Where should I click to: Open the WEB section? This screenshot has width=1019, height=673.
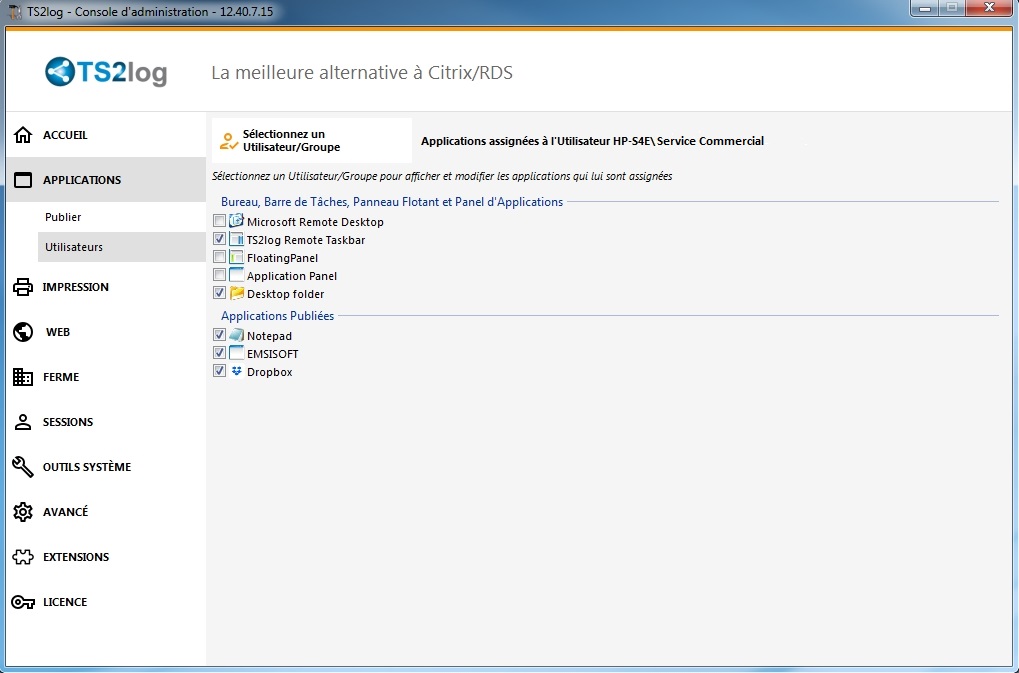coord(106,332)
